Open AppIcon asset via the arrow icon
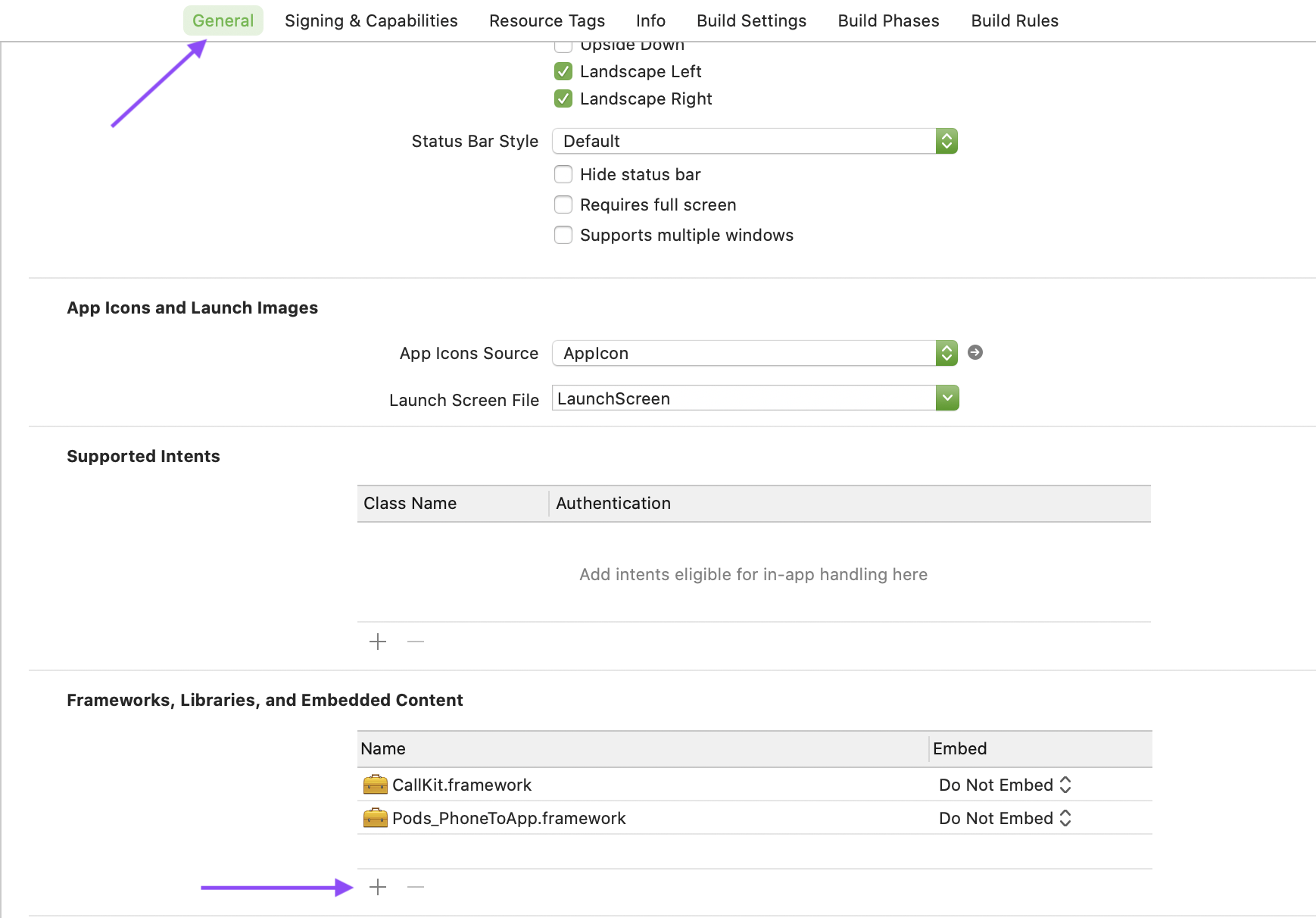Viewport: 1316px width, 918px height. [x=975, y=352]
